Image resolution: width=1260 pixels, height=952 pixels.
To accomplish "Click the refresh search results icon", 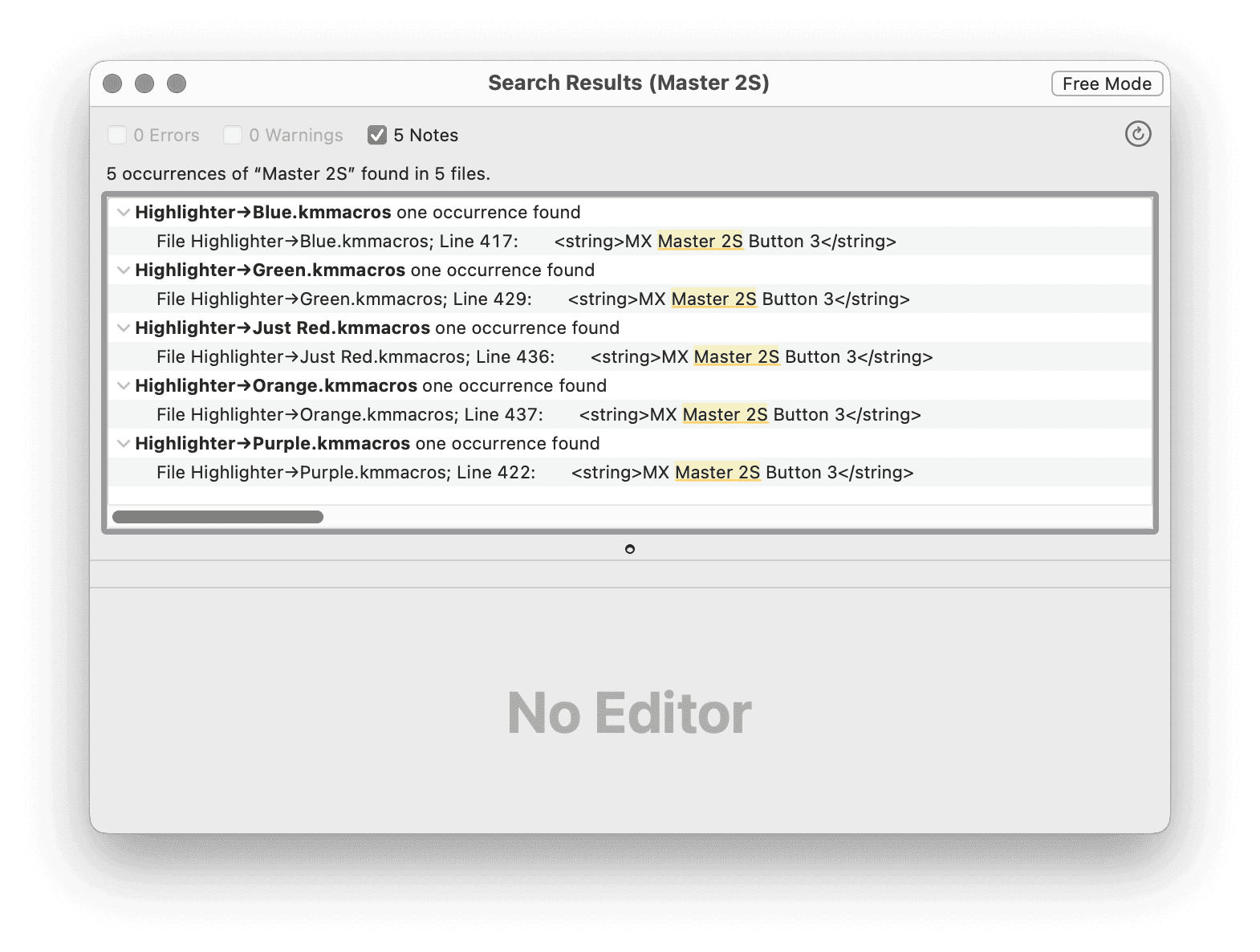I will 1137,134.
